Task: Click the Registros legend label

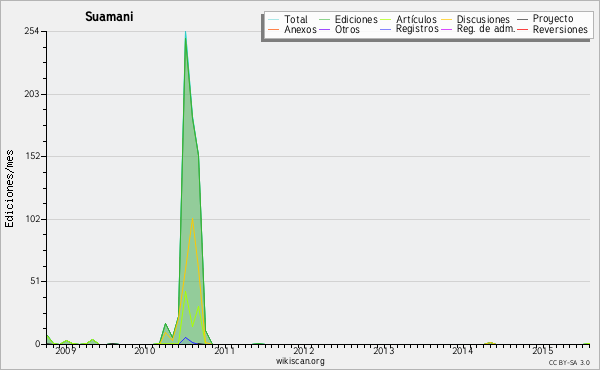Action: [417, 29]
